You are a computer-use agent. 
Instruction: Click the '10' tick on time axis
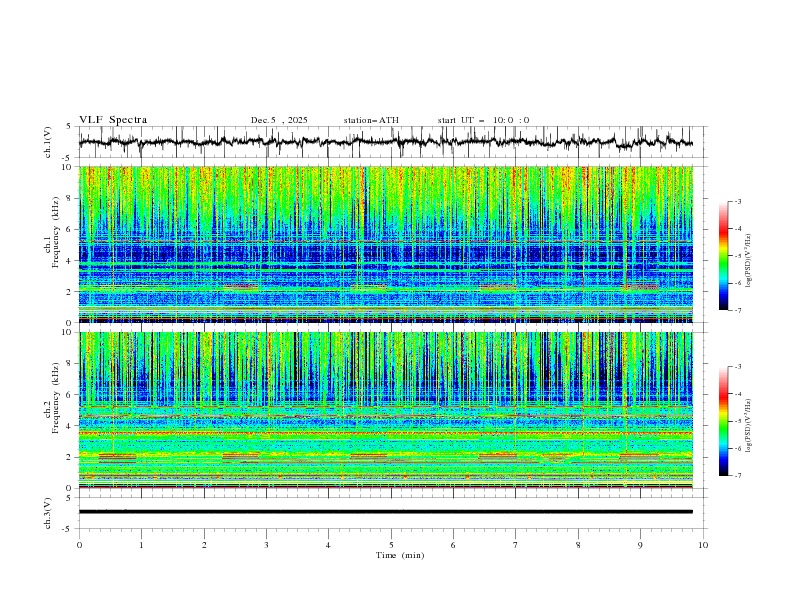(703, 545)
